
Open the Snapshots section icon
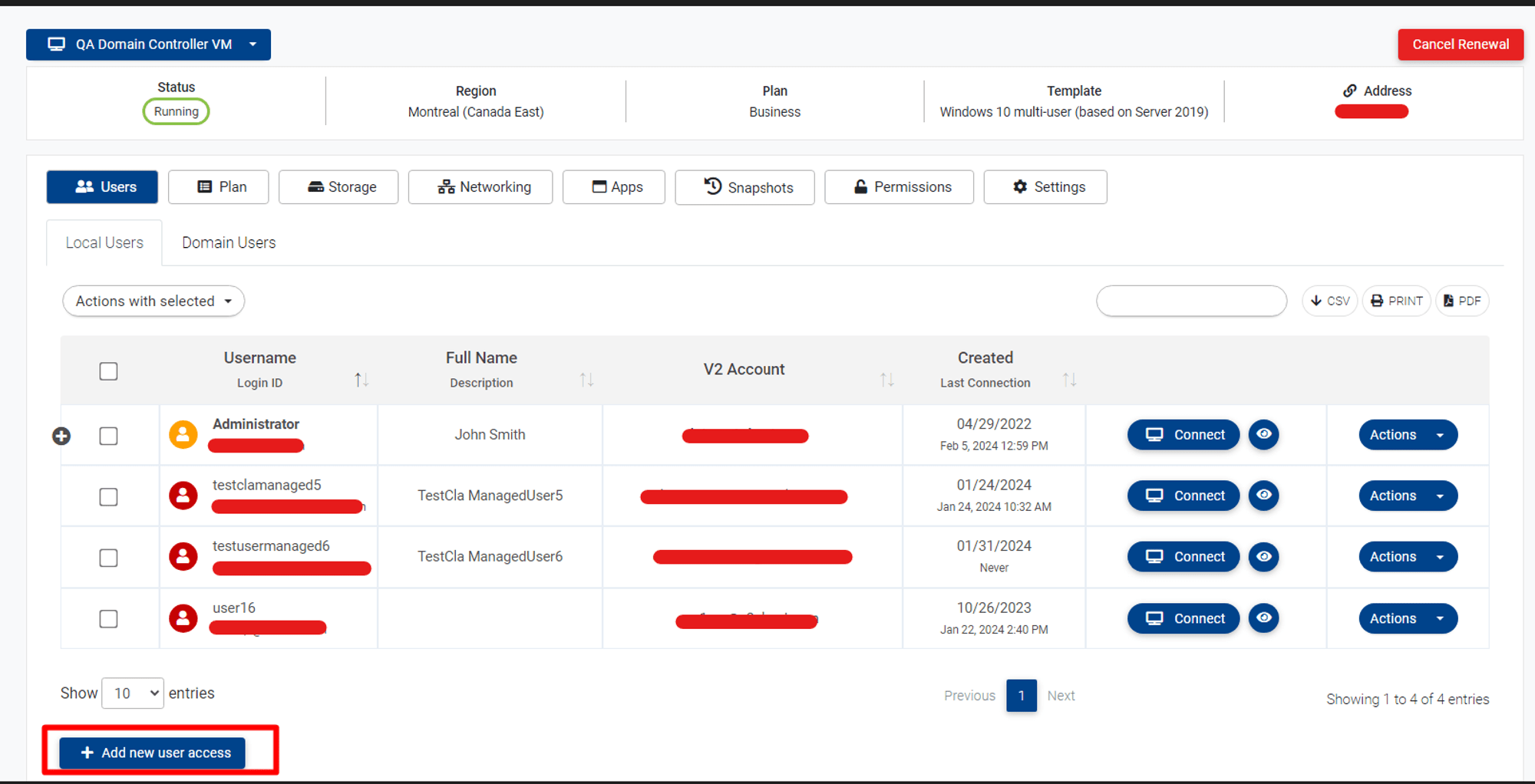pos(711,187)
